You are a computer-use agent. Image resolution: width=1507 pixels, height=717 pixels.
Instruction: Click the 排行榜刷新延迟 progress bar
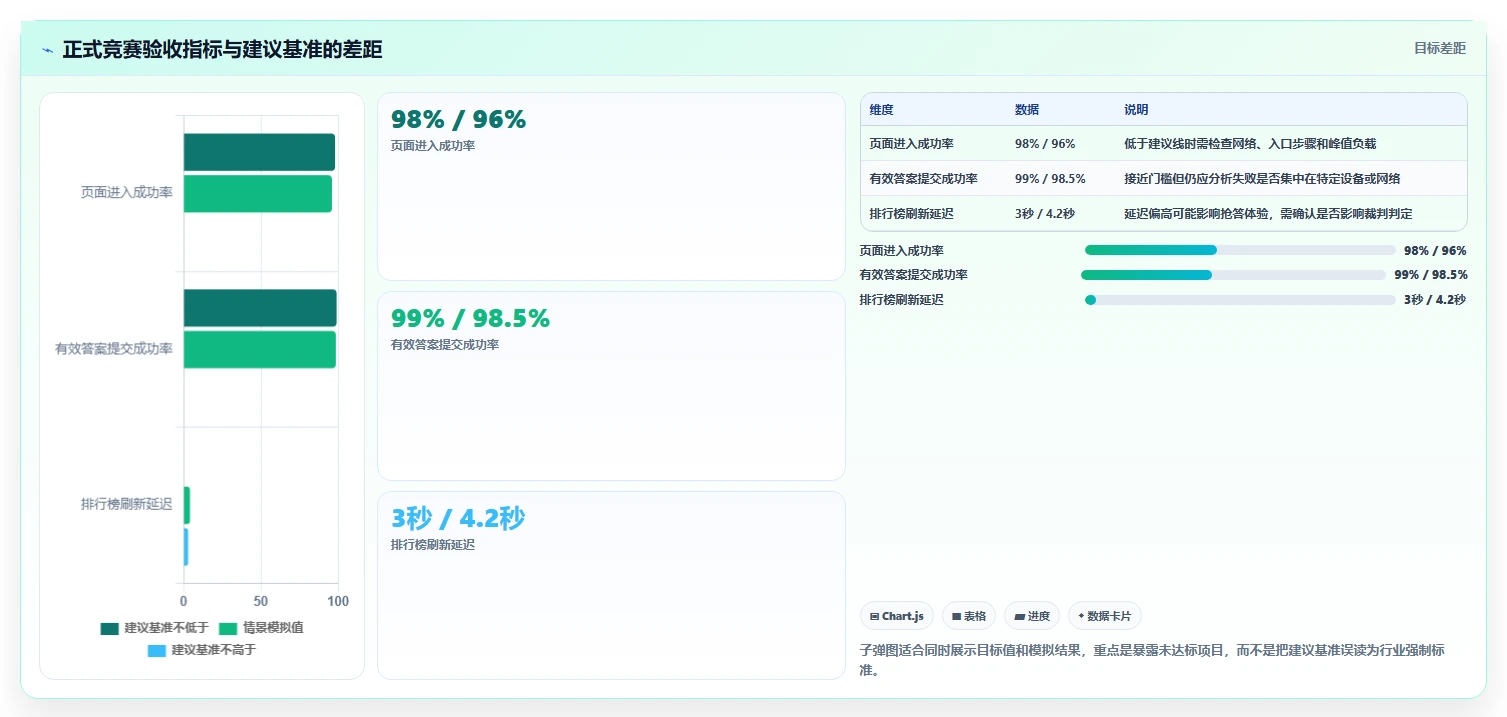[x=1240, y=300]
